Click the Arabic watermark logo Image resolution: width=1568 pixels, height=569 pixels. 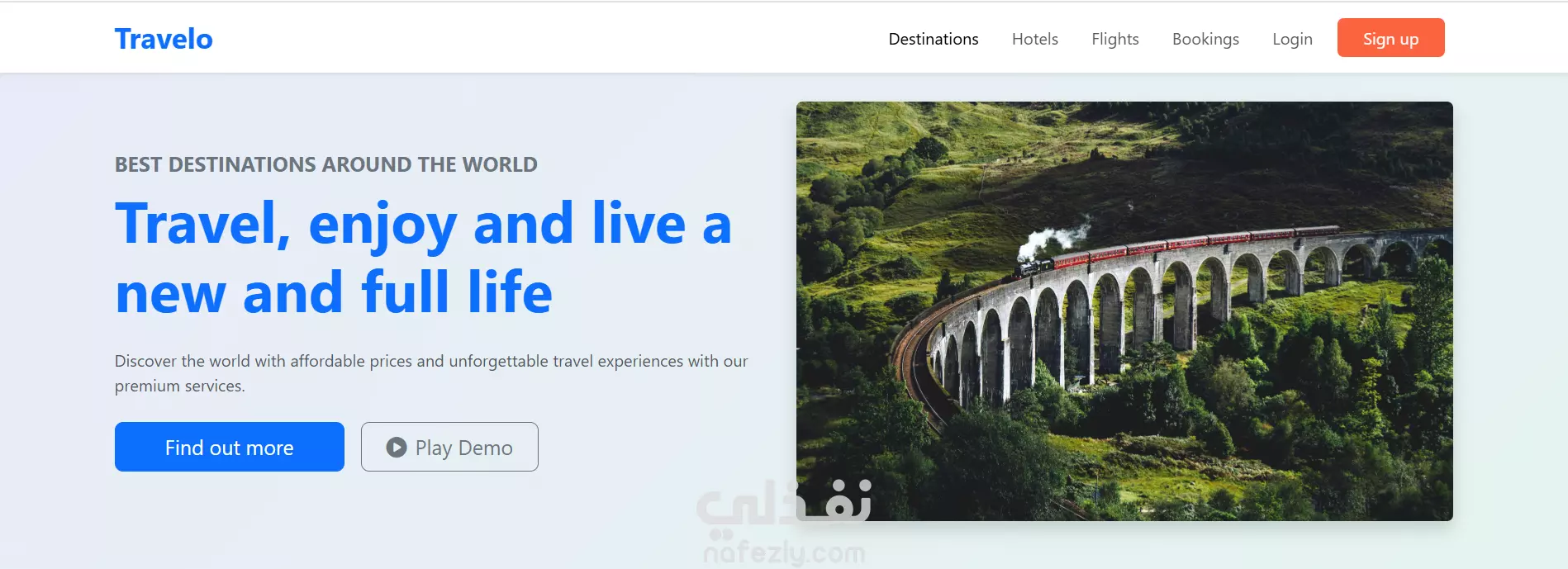(784, 504)
